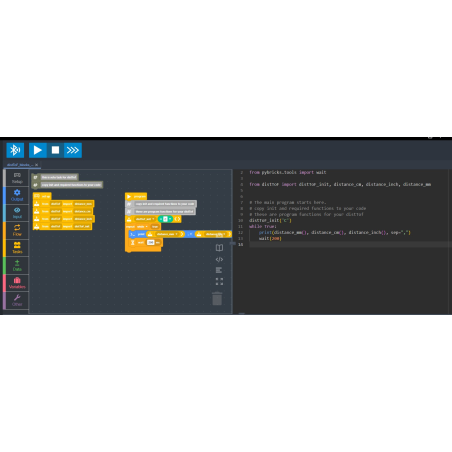Viewport: 452px width, 452px height.
Task: Connect to hub via Bluetooth button
Action: pos(15,150)
